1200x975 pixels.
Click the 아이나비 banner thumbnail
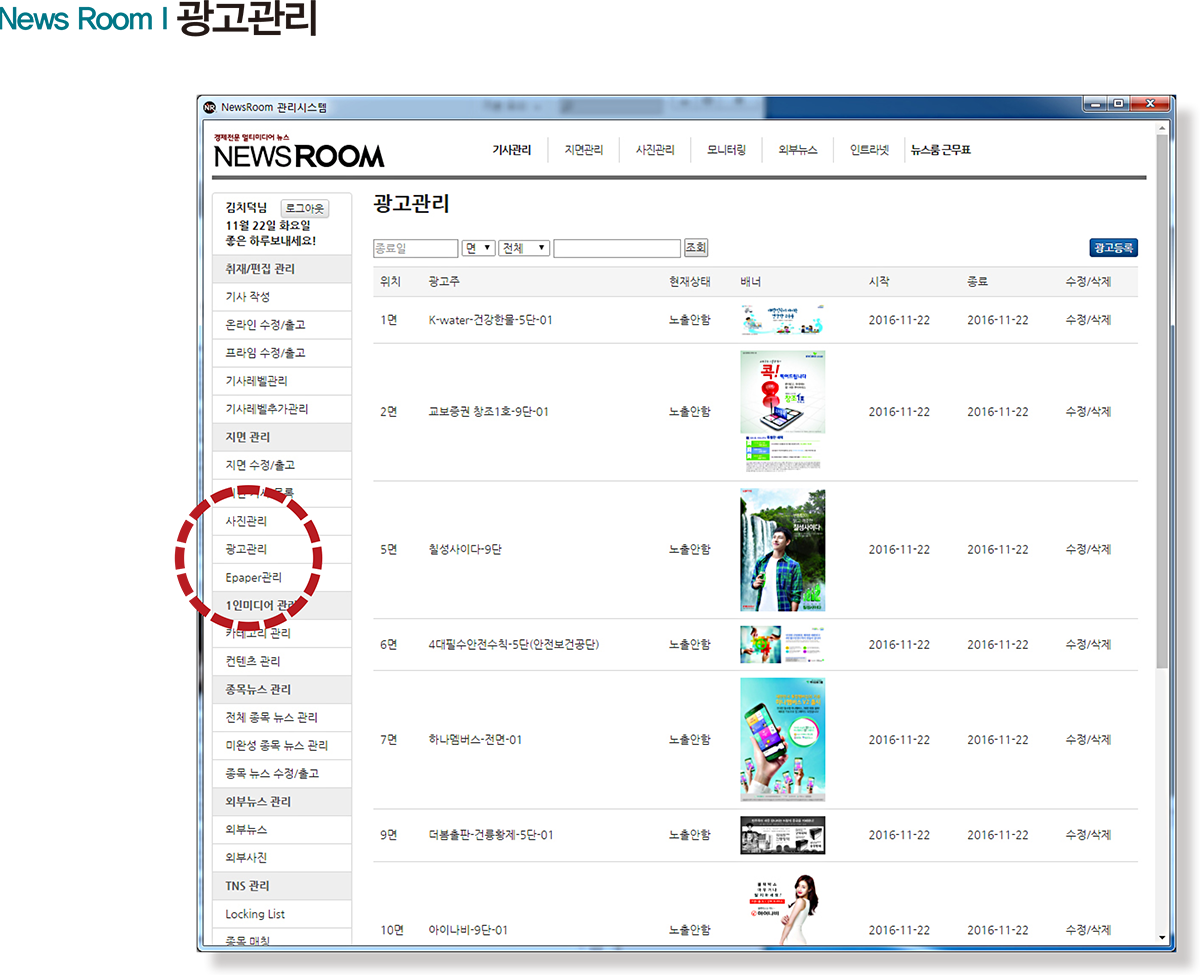coord(783,908)
